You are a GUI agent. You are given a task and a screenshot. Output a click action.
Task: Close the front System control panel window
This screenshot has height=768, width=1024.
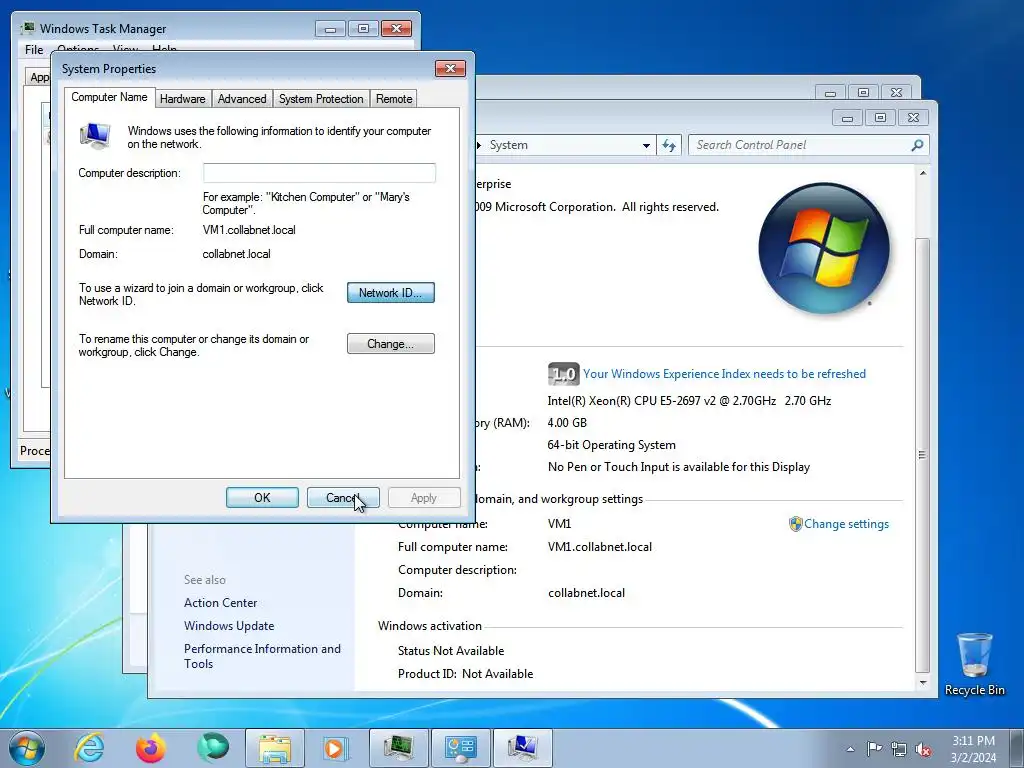click(913, 118)
